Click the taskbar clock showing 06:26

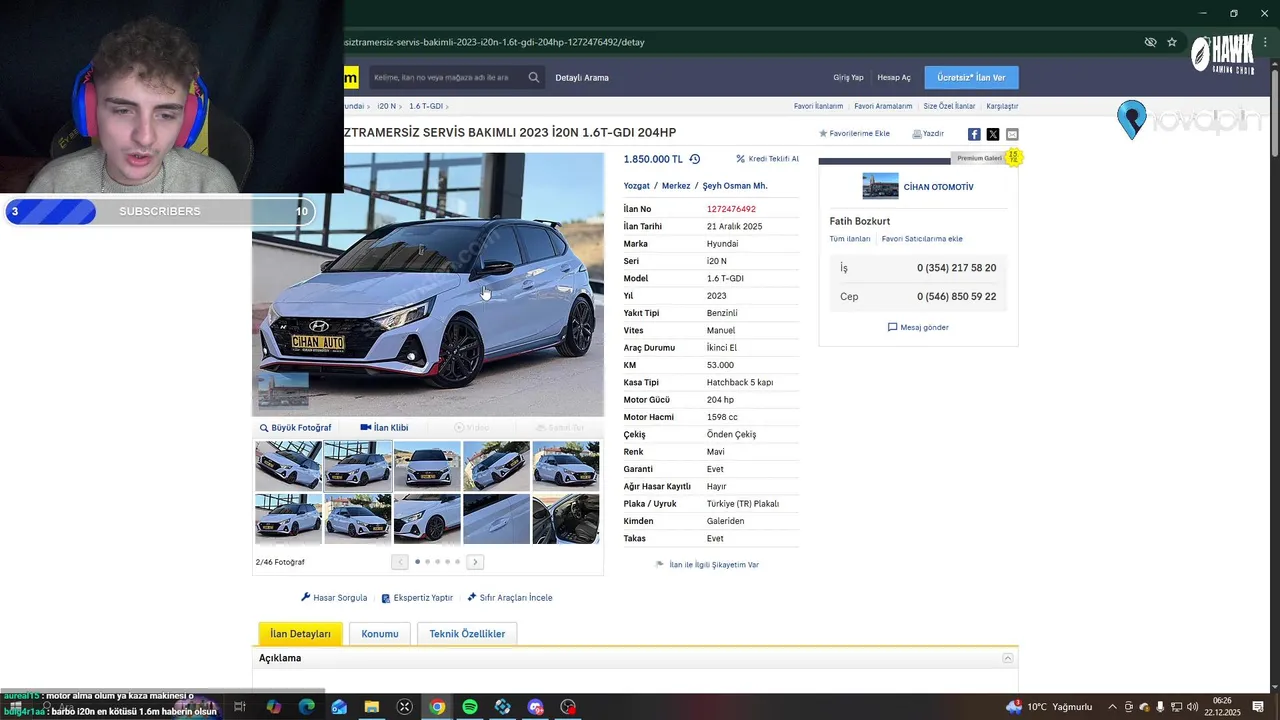[x=1222, y=707]
